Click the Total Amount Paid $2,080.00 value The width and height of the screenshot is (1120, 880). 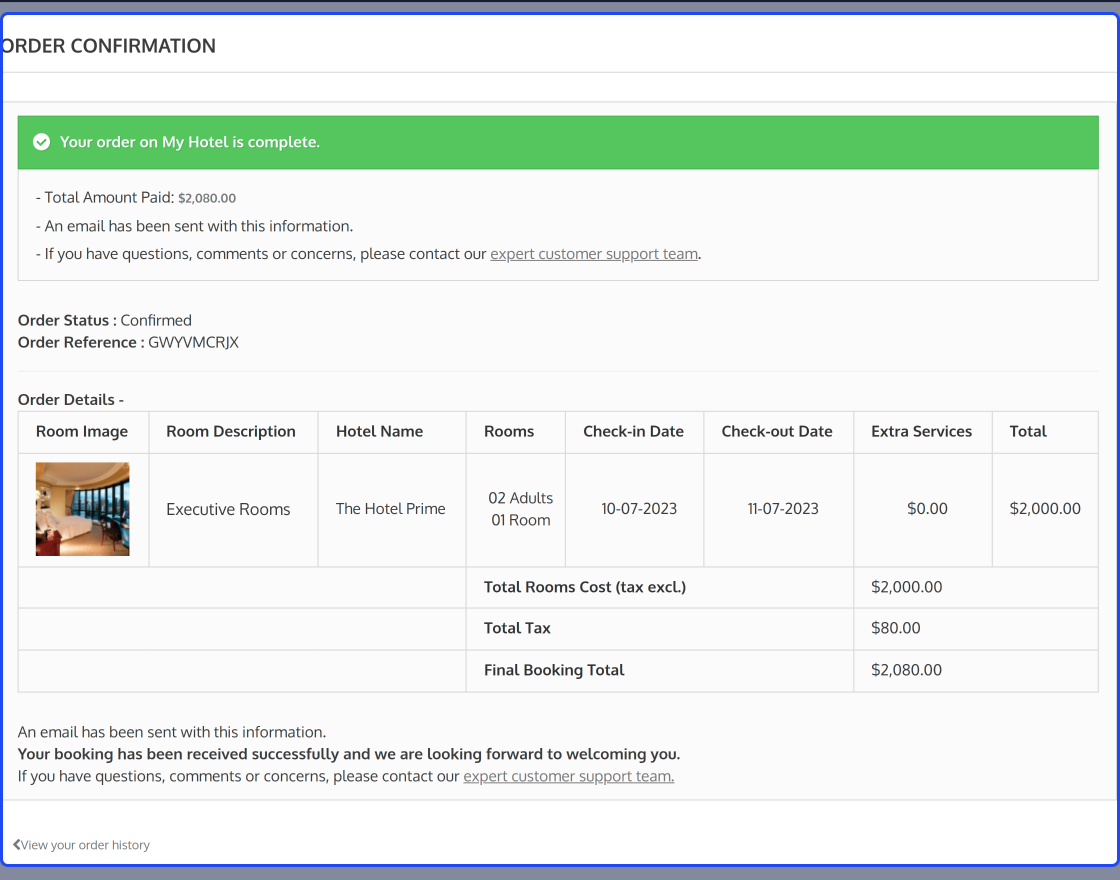click(207, 199)
